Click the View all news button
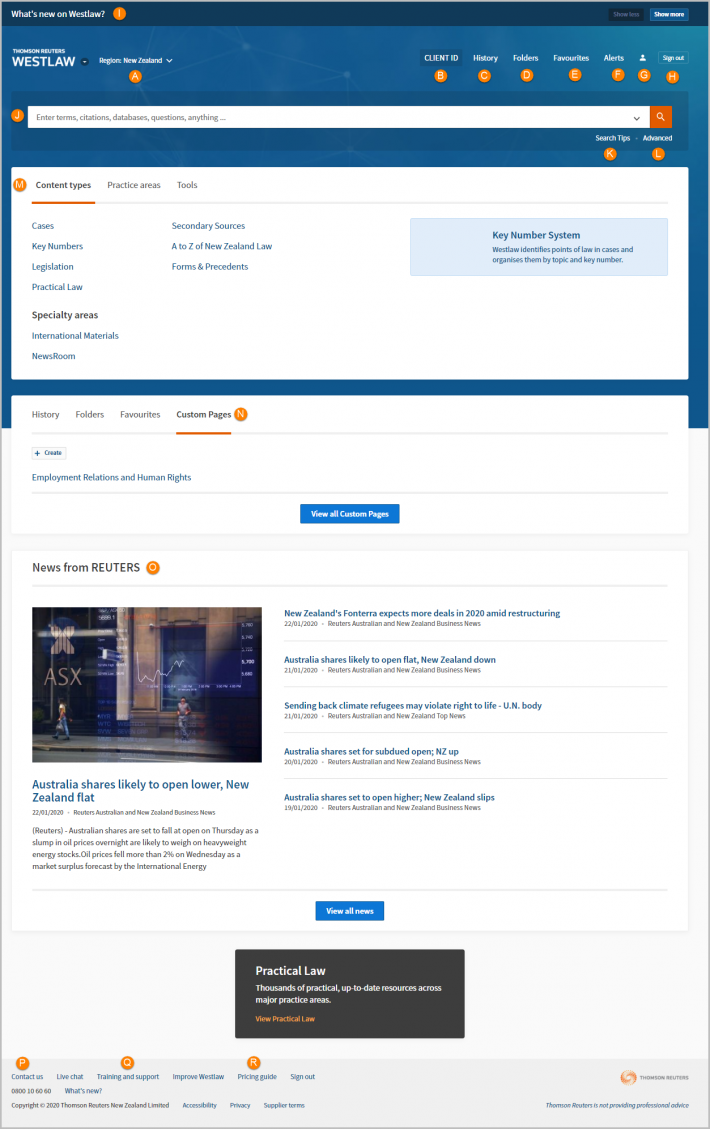Screen dimensions: 710x1129 (349, 911)
